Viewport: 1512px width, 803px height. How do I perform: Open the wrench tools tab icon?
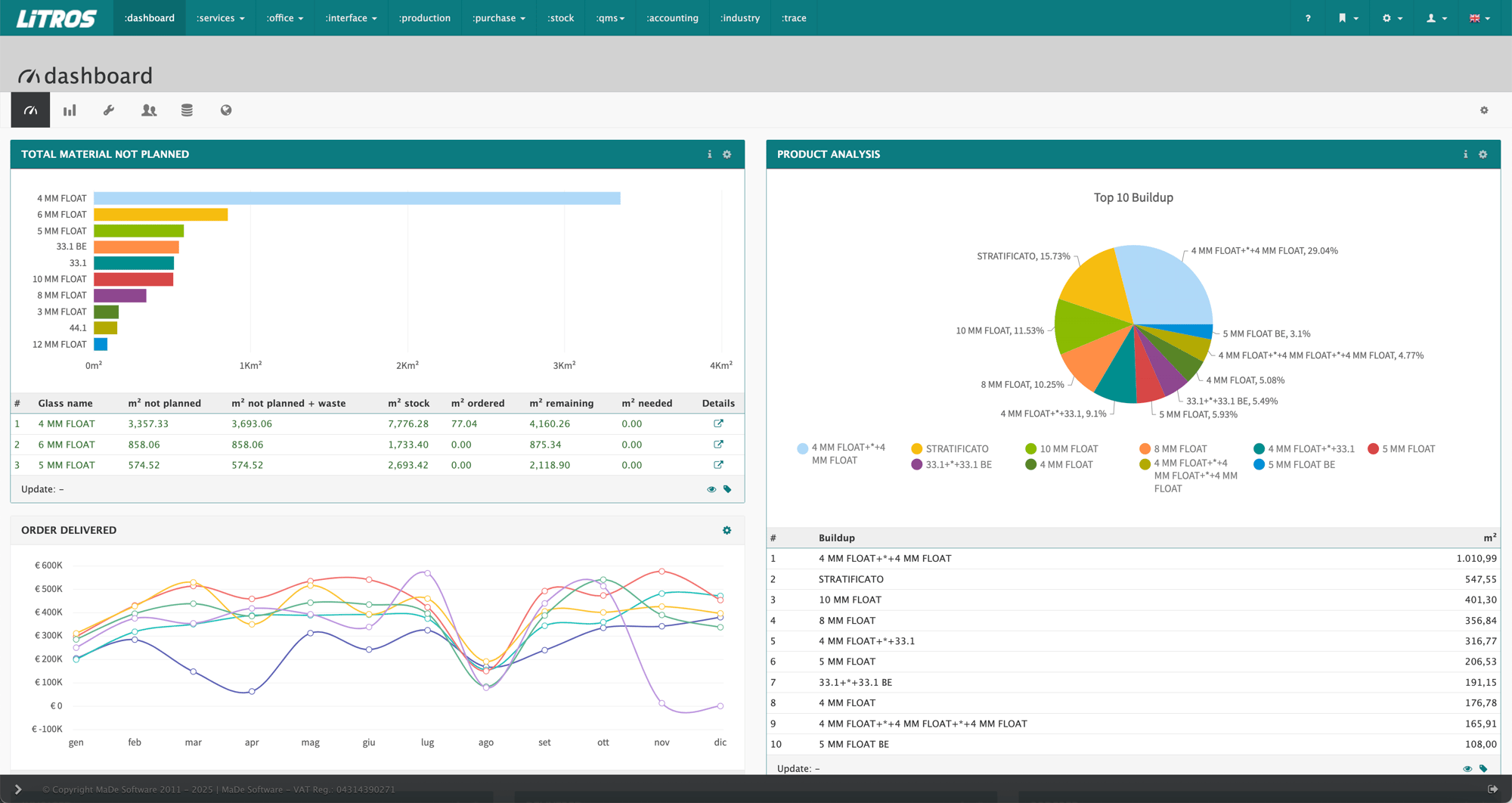click(x=109, y=110)
